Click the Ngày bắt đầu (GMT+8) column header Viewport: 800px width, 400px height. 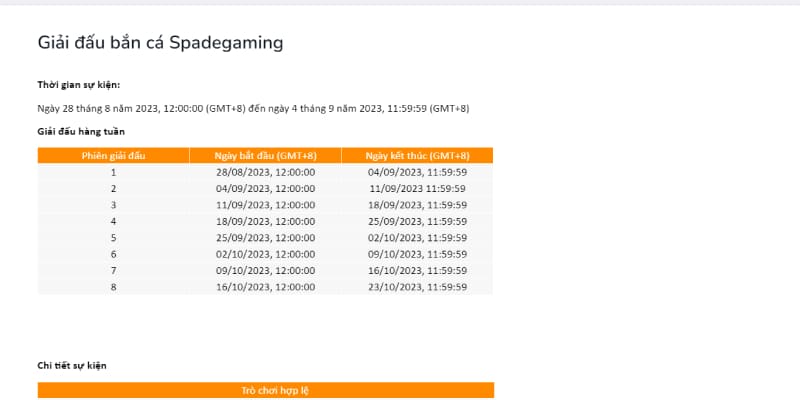click(x=265, y=156)
